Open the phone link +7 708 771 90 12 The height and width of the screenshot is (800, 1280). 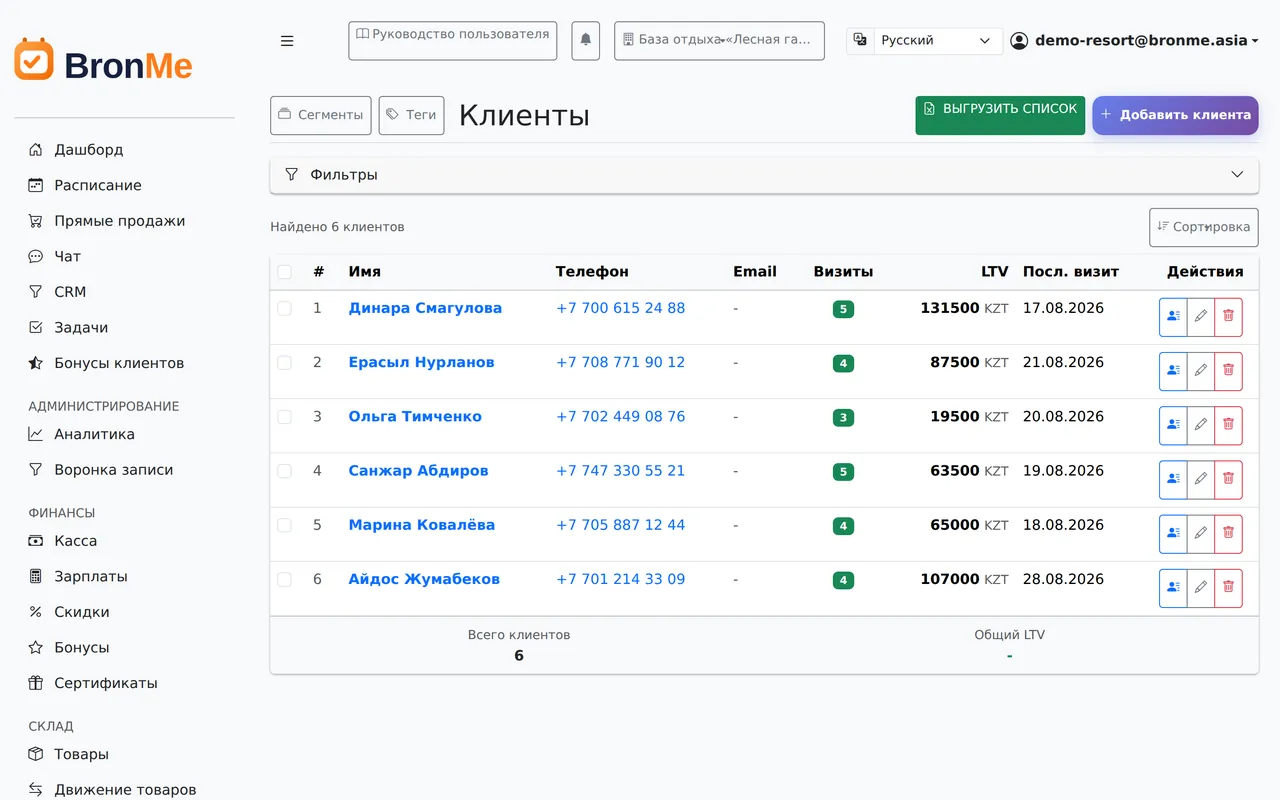pos(620,362)
